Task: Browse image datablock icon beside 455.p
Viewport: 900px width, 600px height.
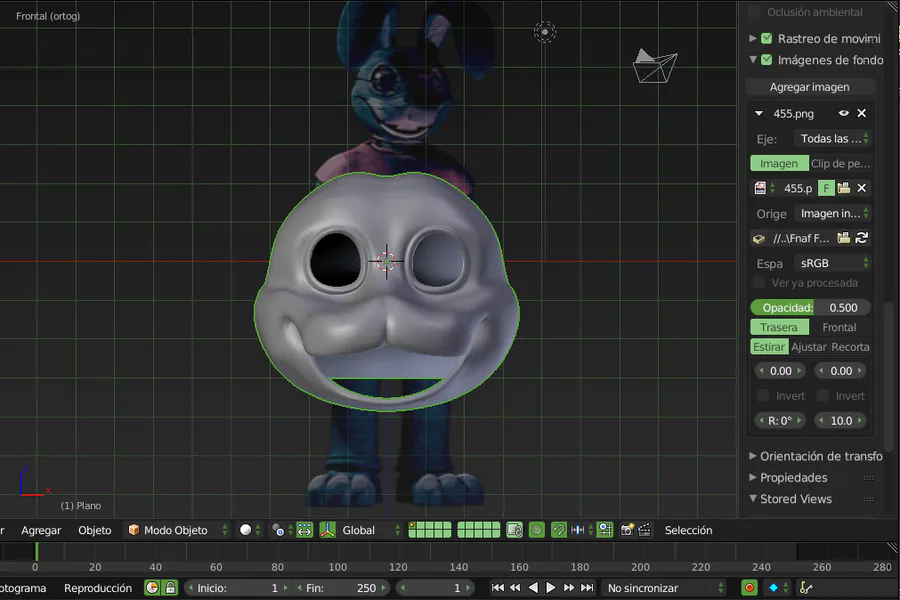Action: click(763, 188)
